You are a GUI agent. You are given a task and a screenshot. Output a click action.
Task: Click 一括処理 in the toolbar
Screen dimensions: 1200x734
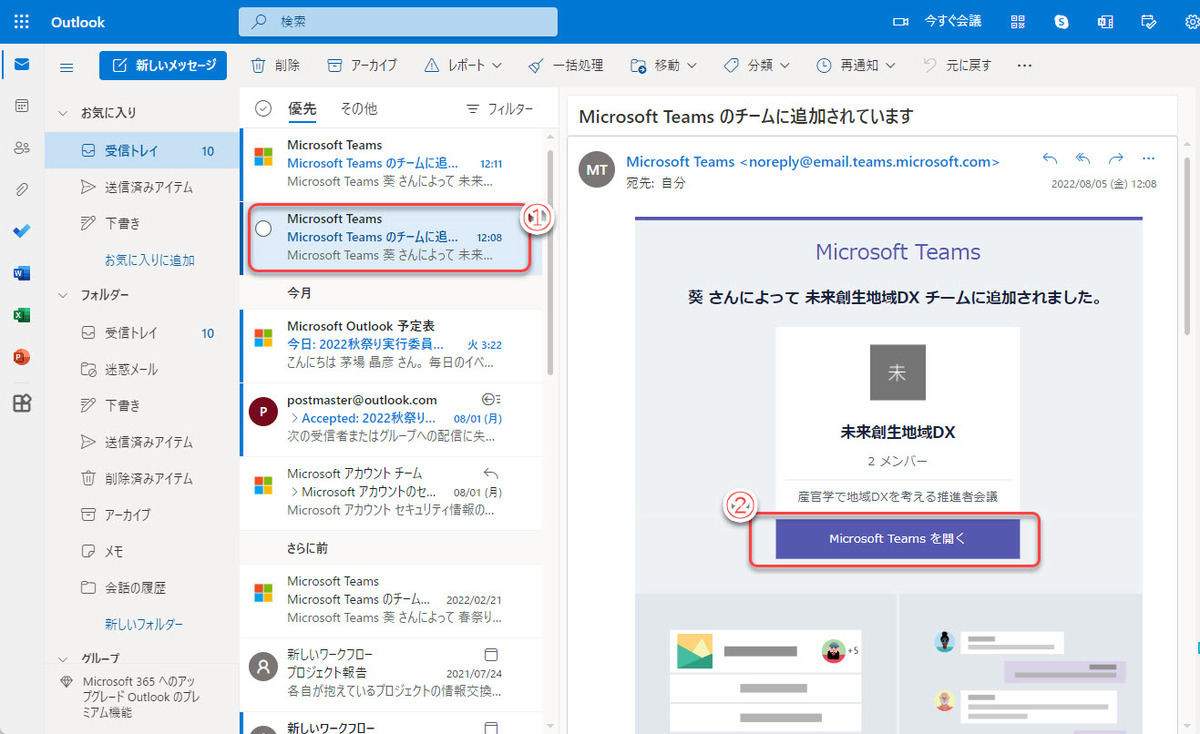tap(566, 65)
